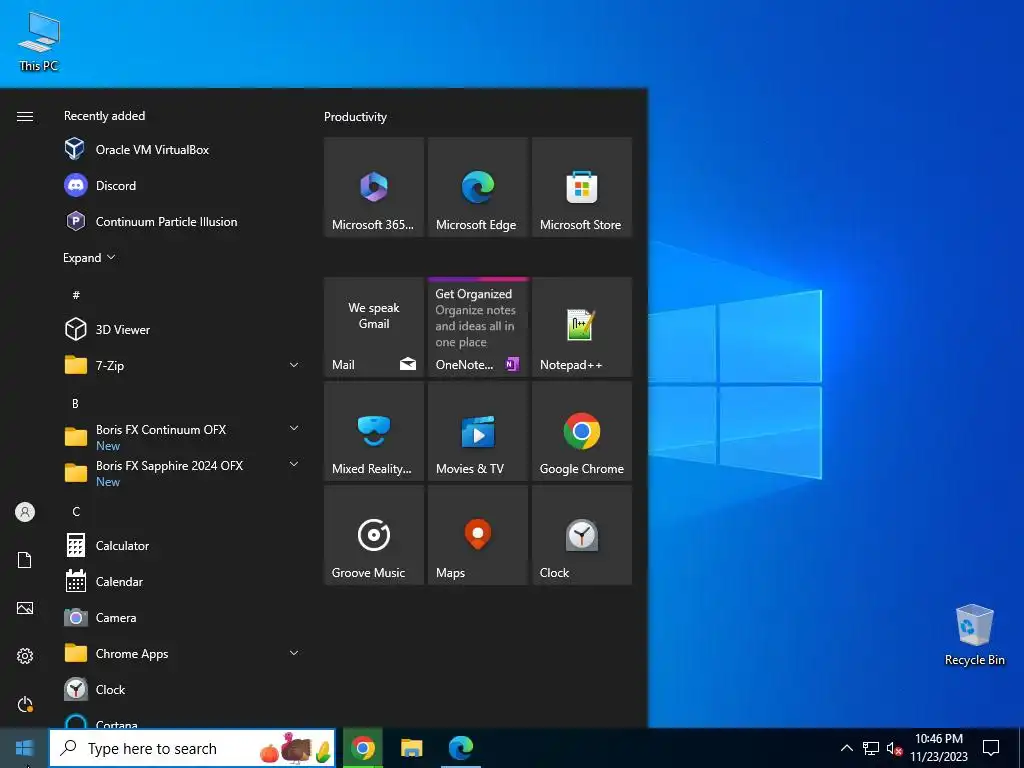Viewport: 1024px width, 768px height.
Task: Open the Movies & TV tile
Action: [477, 431]
